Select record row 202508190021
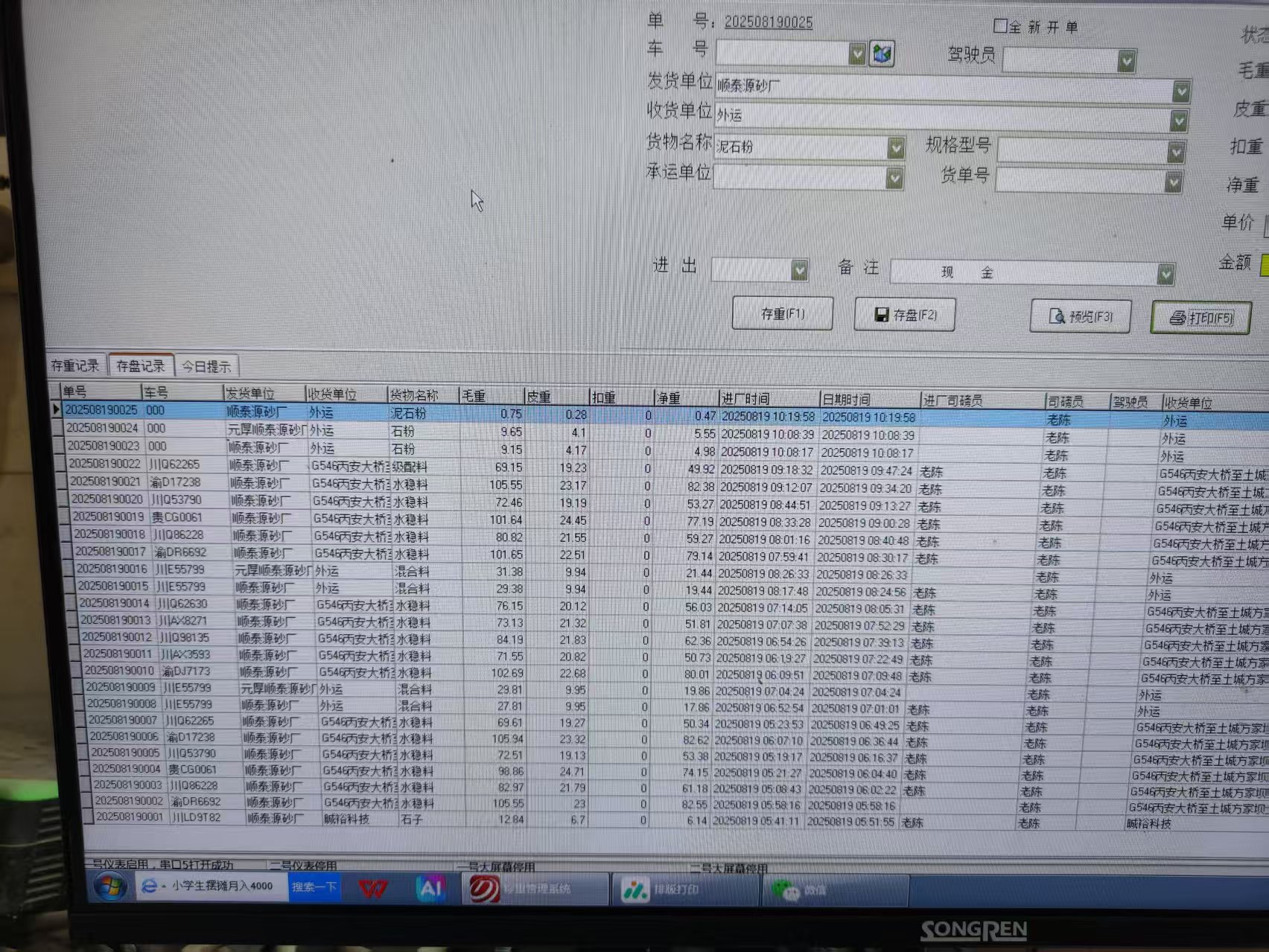This screenshot has height=952, width=1269. click(106, 482)
